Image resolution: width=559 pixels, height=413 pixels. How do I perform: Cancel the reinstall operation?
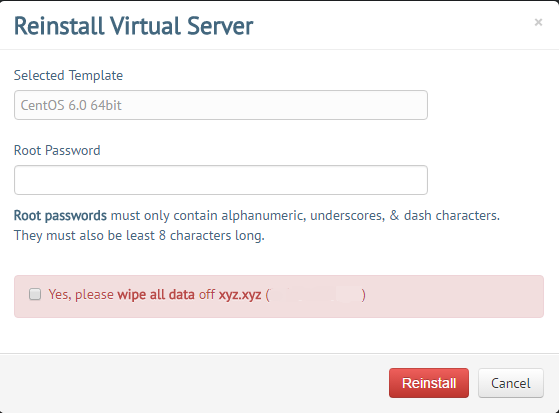pos(511,383)
